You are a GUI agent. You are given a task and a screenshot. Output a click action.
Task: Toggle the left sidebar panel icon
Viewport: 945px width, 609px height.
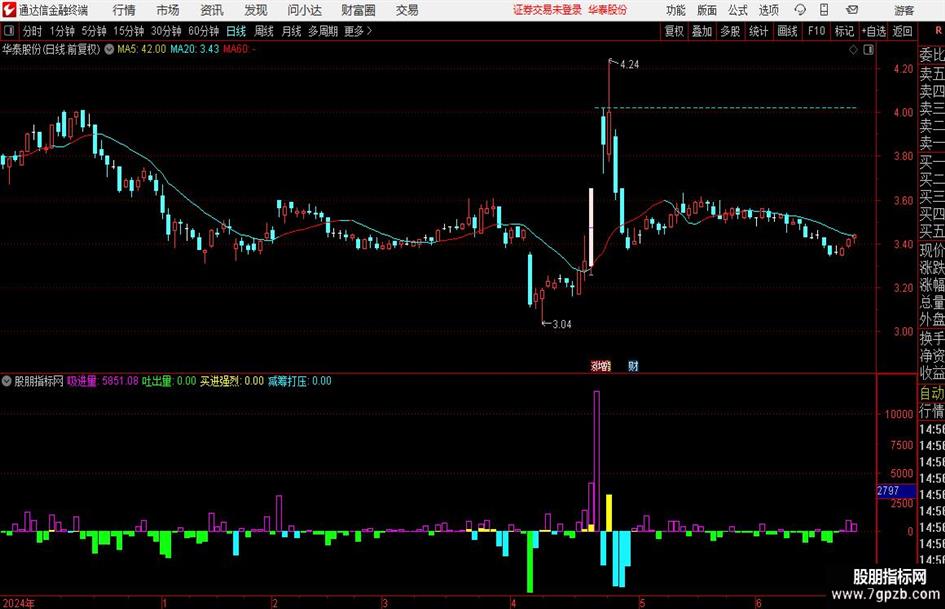pyautogui.click(x=9, y=31)
